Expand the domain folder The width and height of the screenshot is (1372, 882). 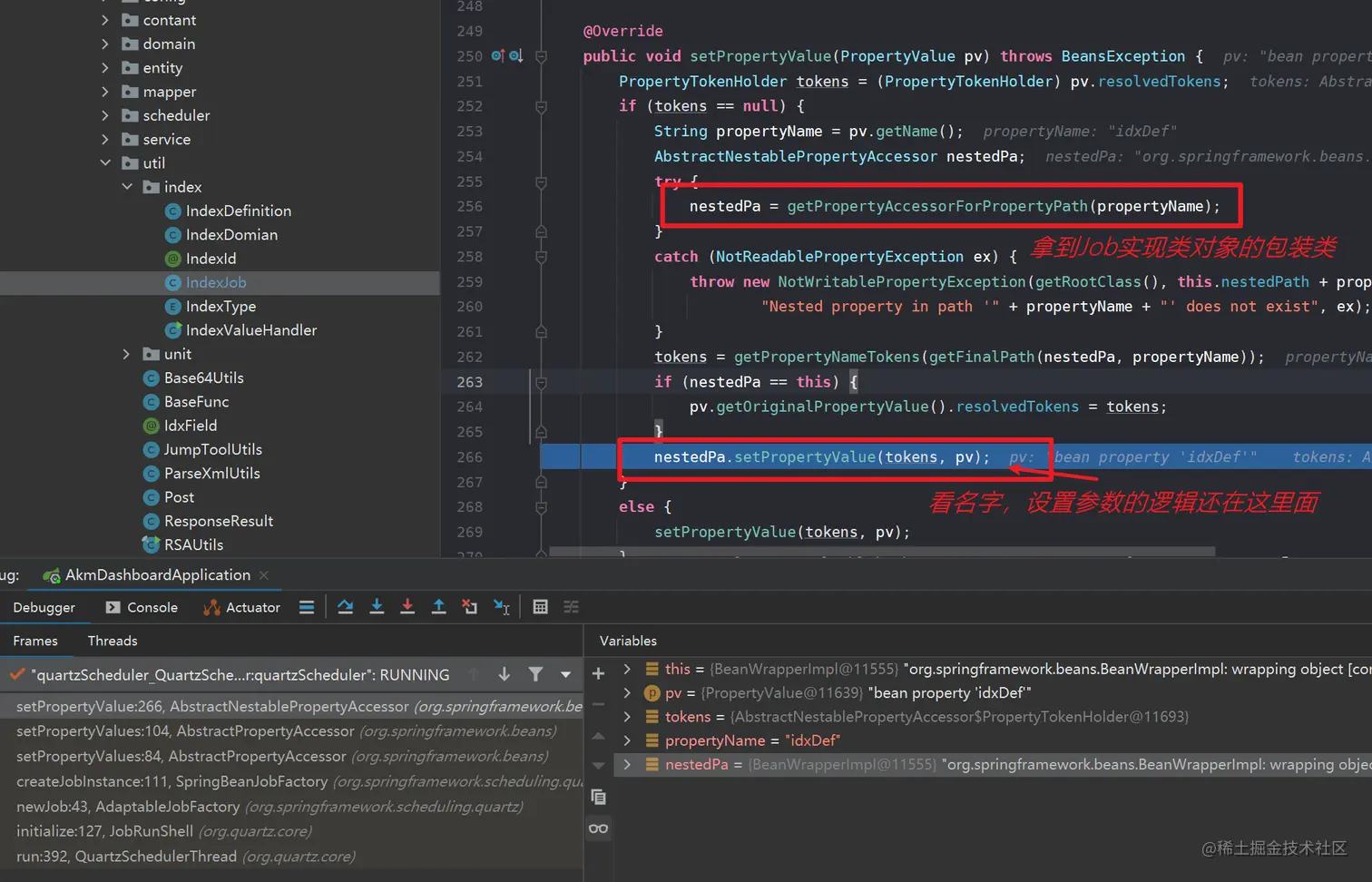105,44
